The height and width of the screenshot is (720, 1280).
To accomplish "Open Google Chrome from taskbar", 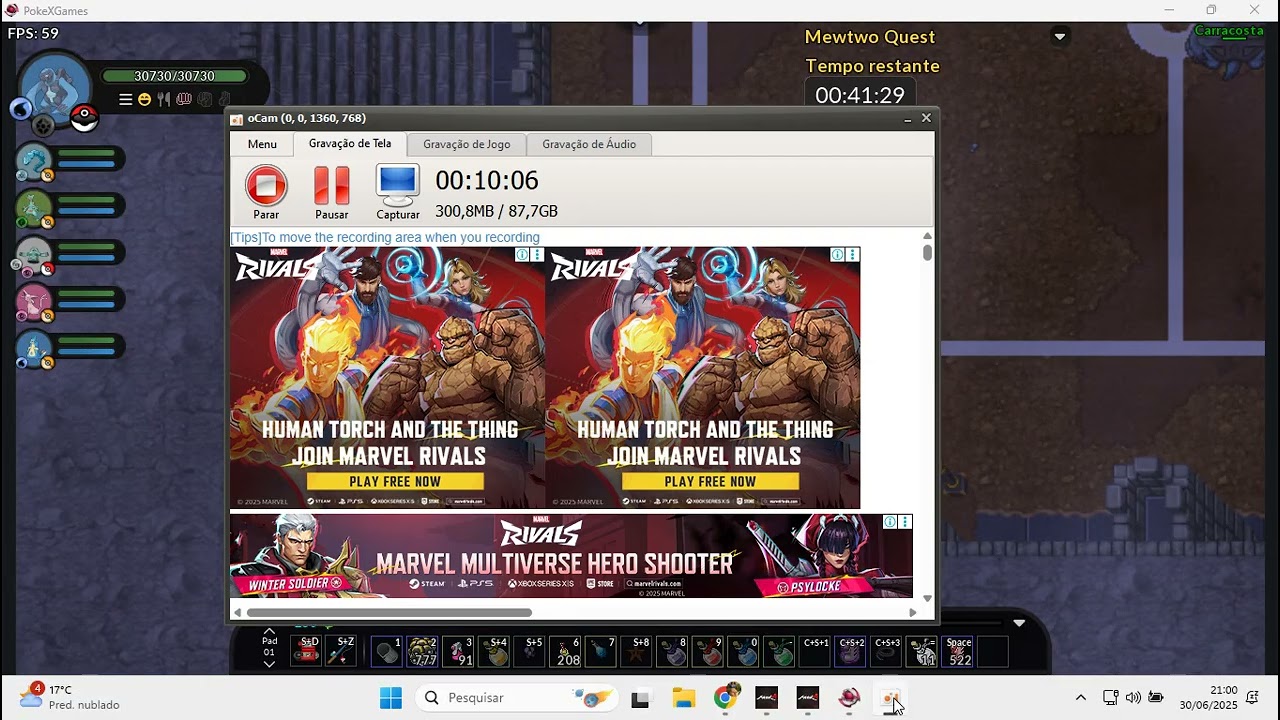I will tap(726, 698).
